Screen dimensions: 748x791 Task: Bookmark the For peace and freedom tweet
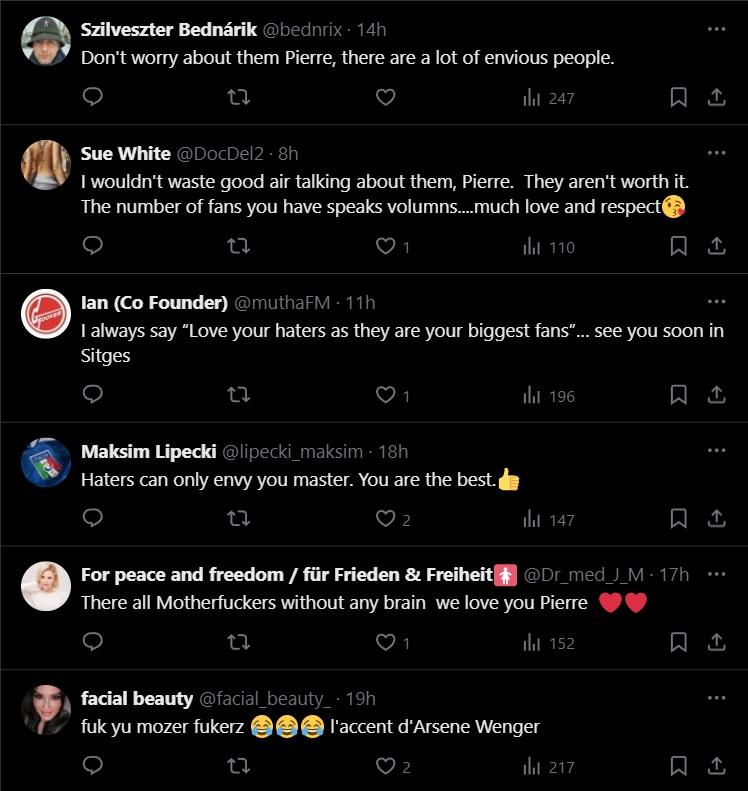tap(678, 642)
